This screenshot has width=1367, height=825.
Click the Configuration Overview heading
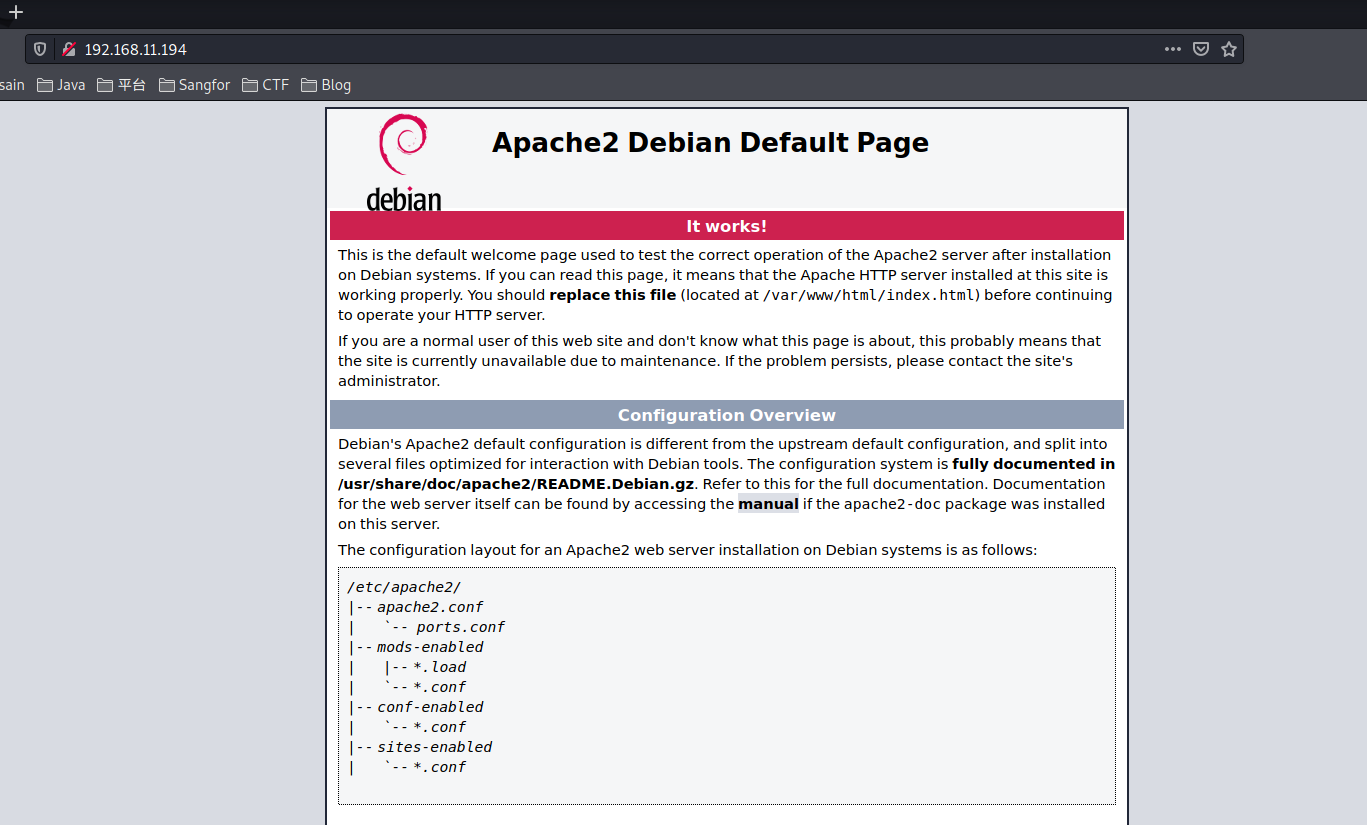tap(727, 415)
